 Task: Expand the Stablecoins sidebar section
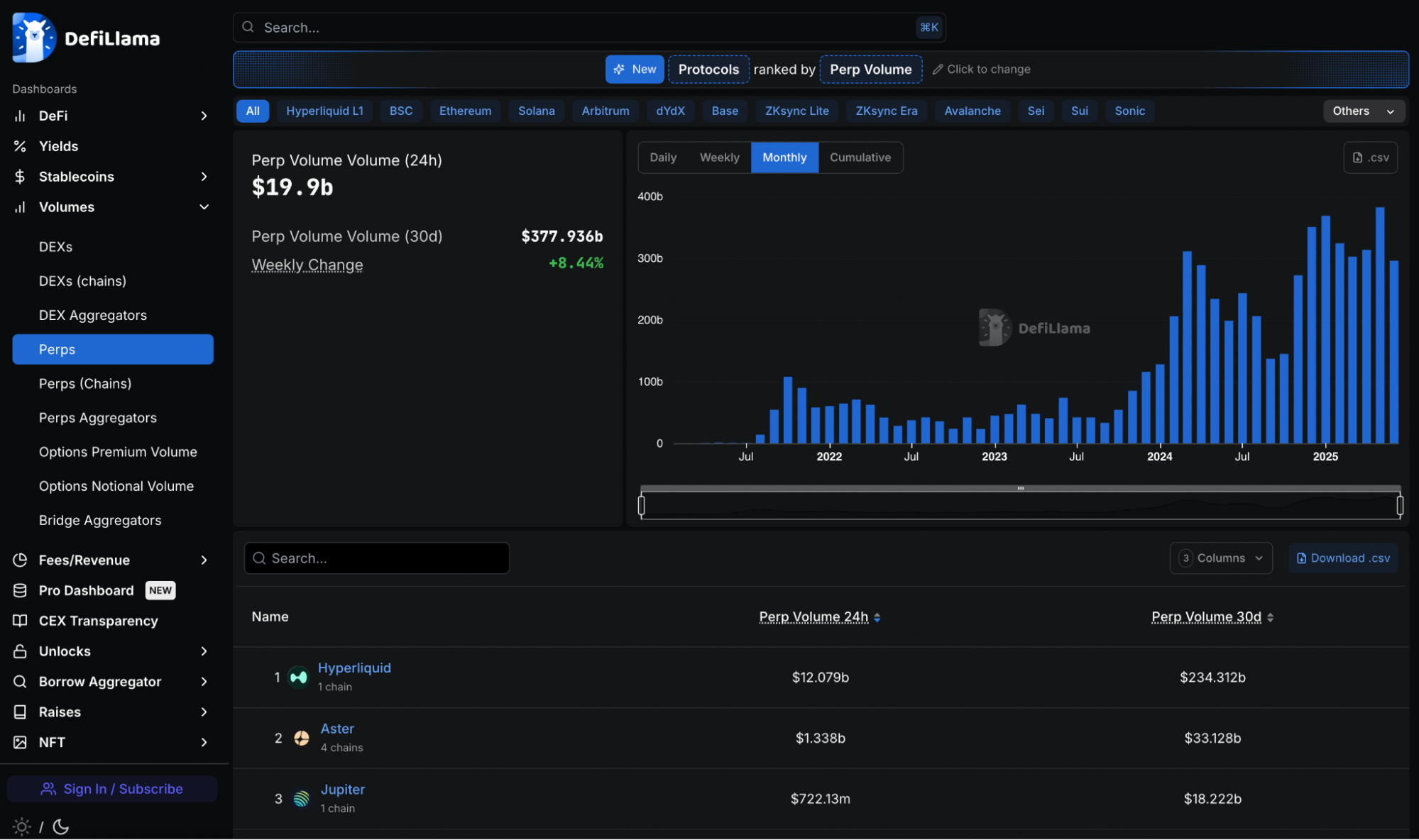(x=204, y=177)
